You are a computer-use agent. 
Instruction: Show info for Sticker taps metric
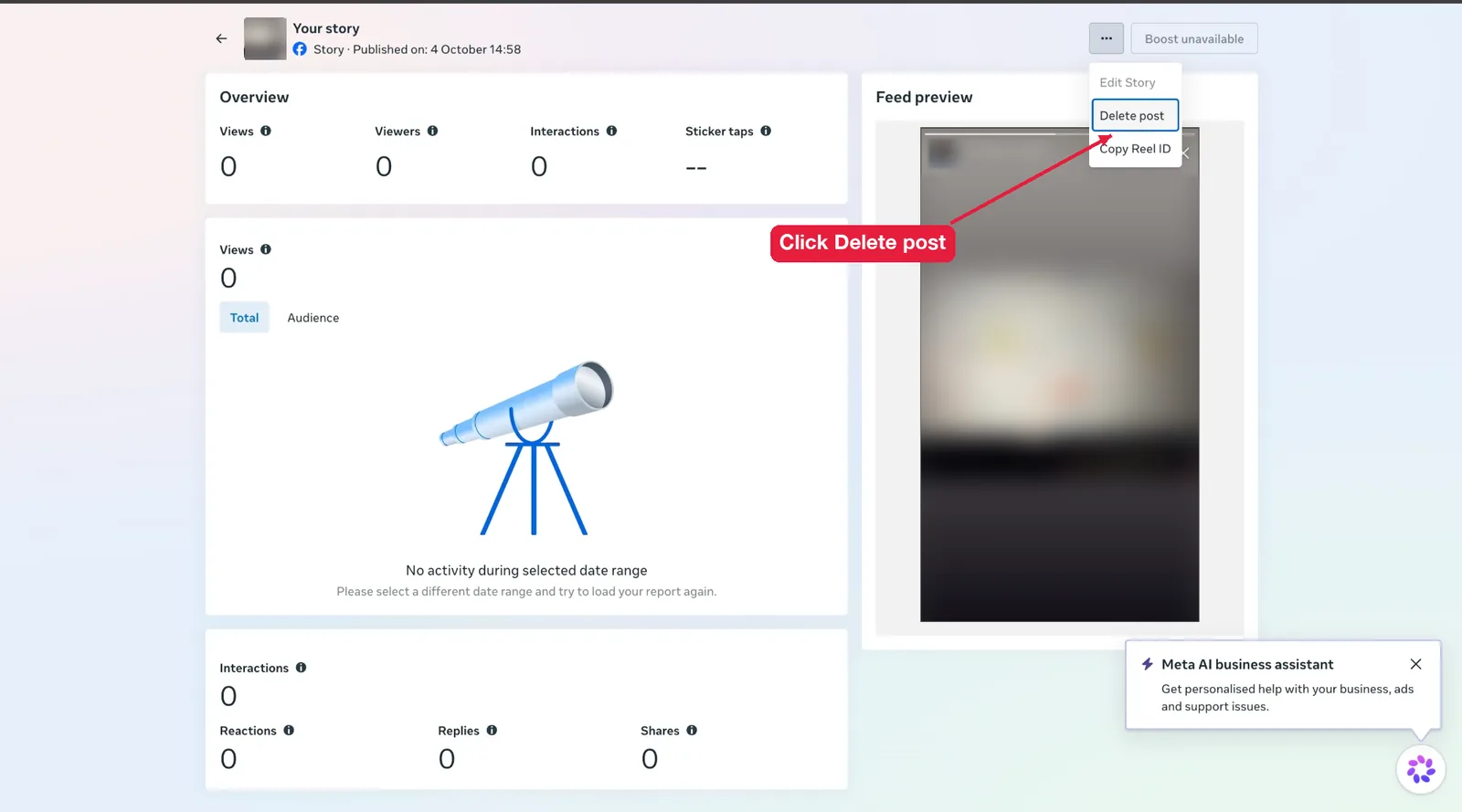click(766, 131)
